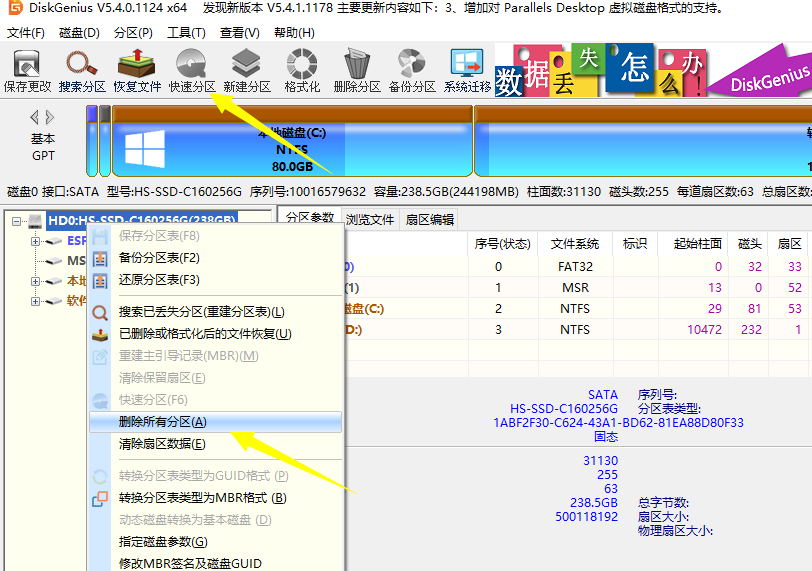Click the 238.5GB capacity value
The height and width of the screenshot is (571, 812).
(593, 503)
